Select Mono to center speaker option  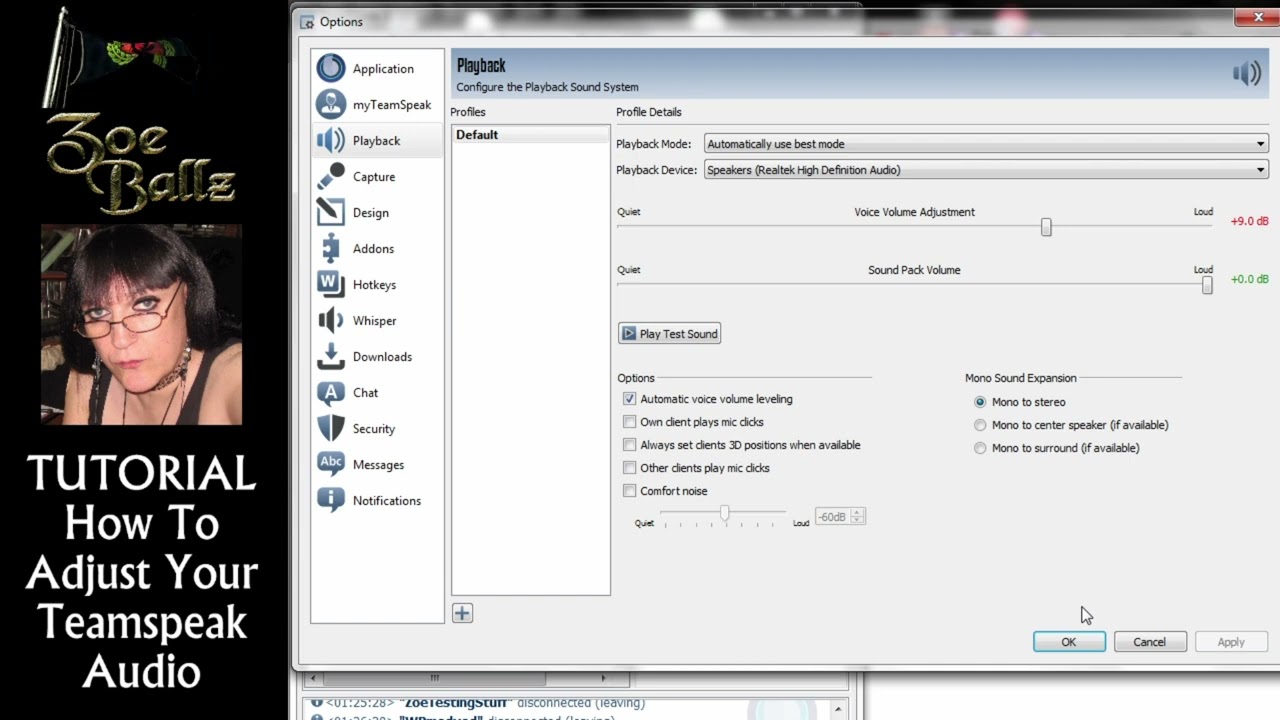pos(980,425)
